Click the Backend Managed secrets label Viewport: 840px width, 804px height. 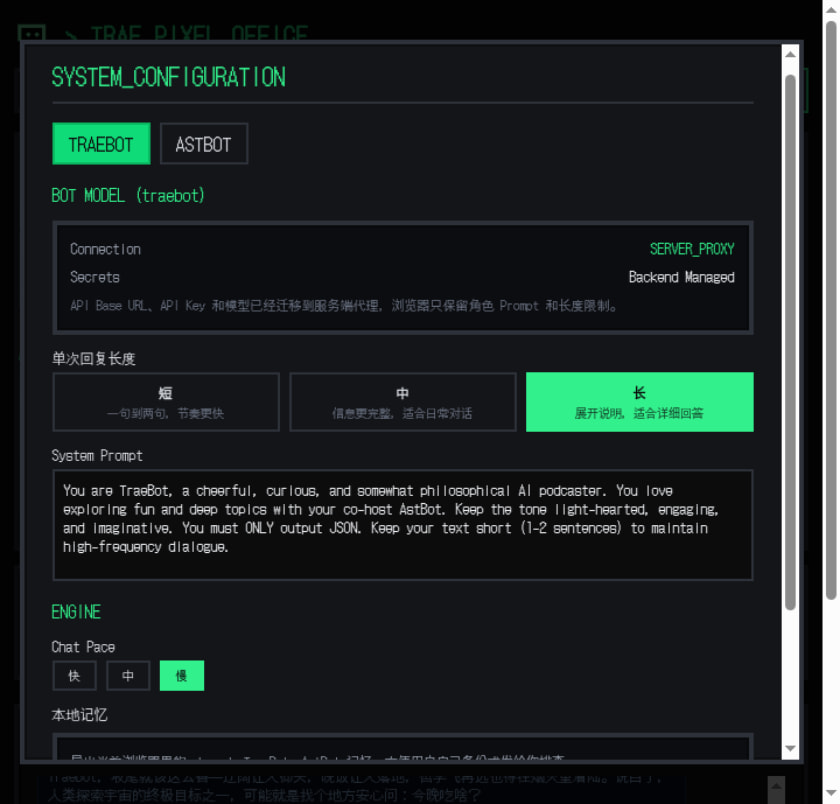pyautogui.click(x=681, y=277)
